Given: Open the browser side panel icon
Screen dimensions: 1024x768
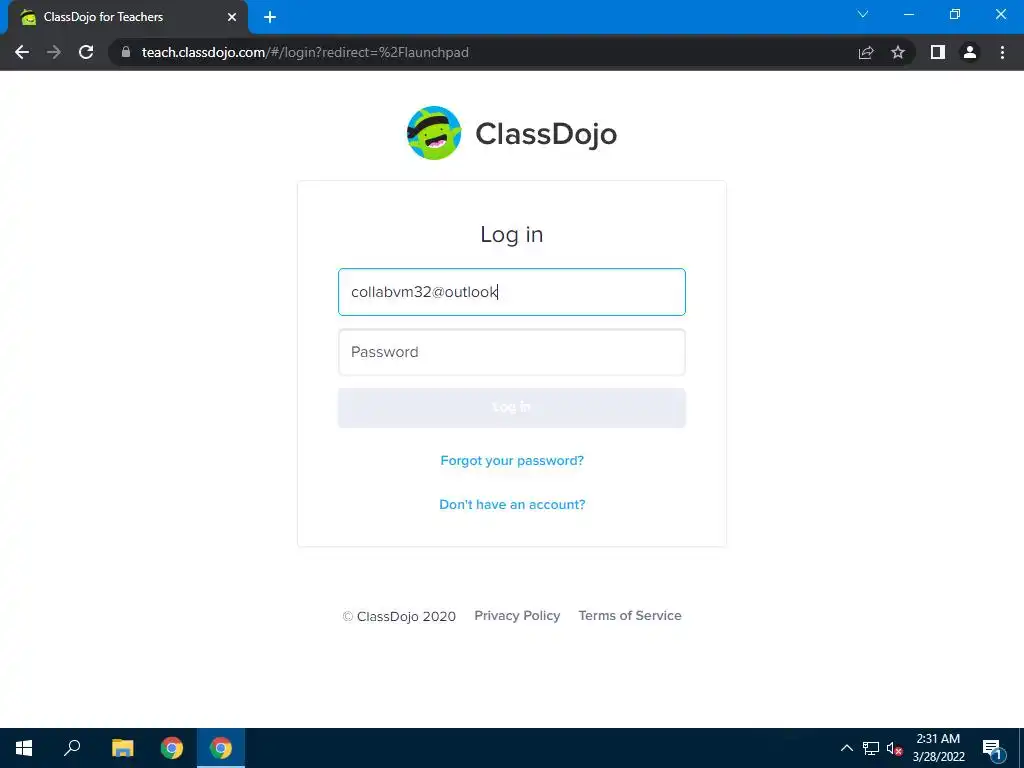Looking at the screenshot, I should (938, 52).
